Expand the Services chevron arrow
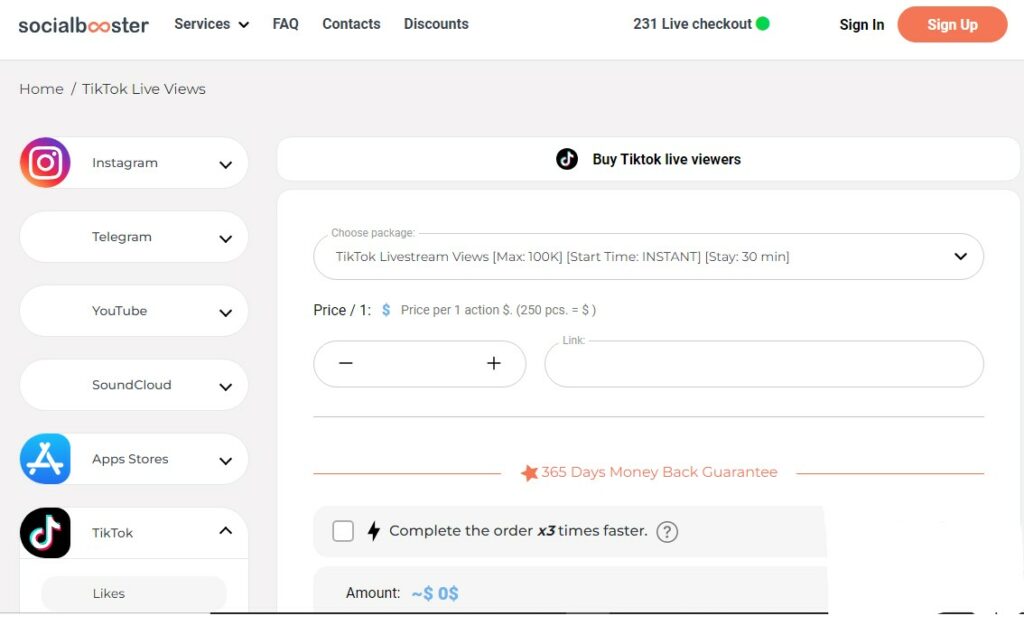The image size is (1024, 625). (x=244, y=25)
